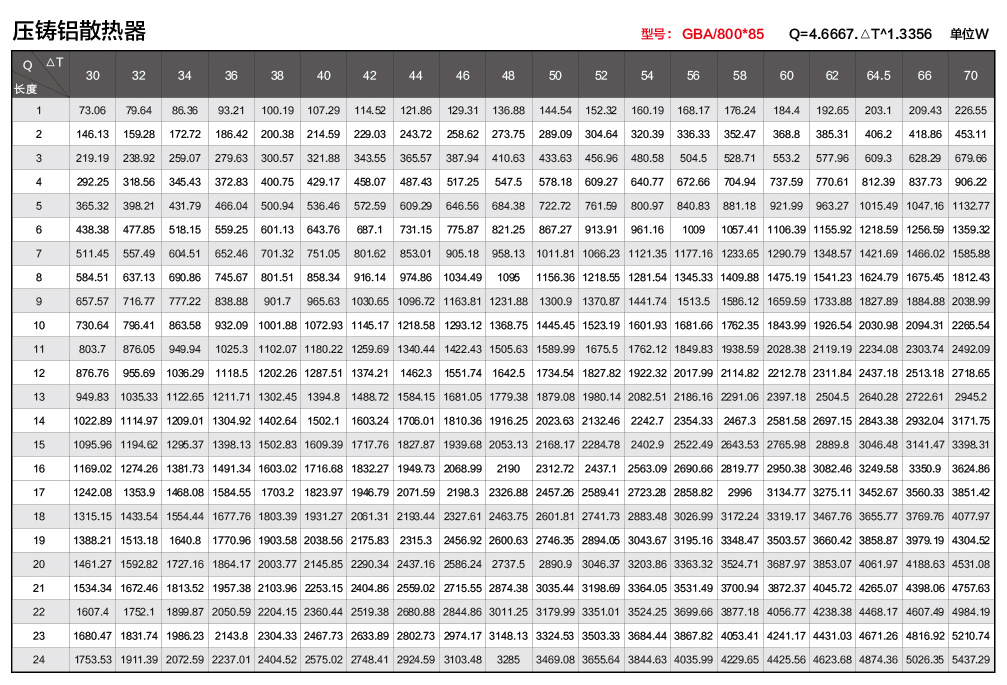Click row label 12 in the 长度 column
The image size is (1007, 685).
(39, 373)
